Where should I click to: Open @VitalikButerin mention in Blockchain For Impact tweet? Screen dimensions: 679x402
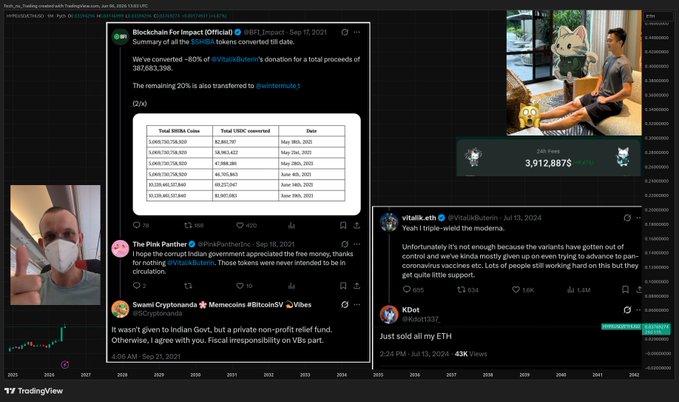pos(235,59)
